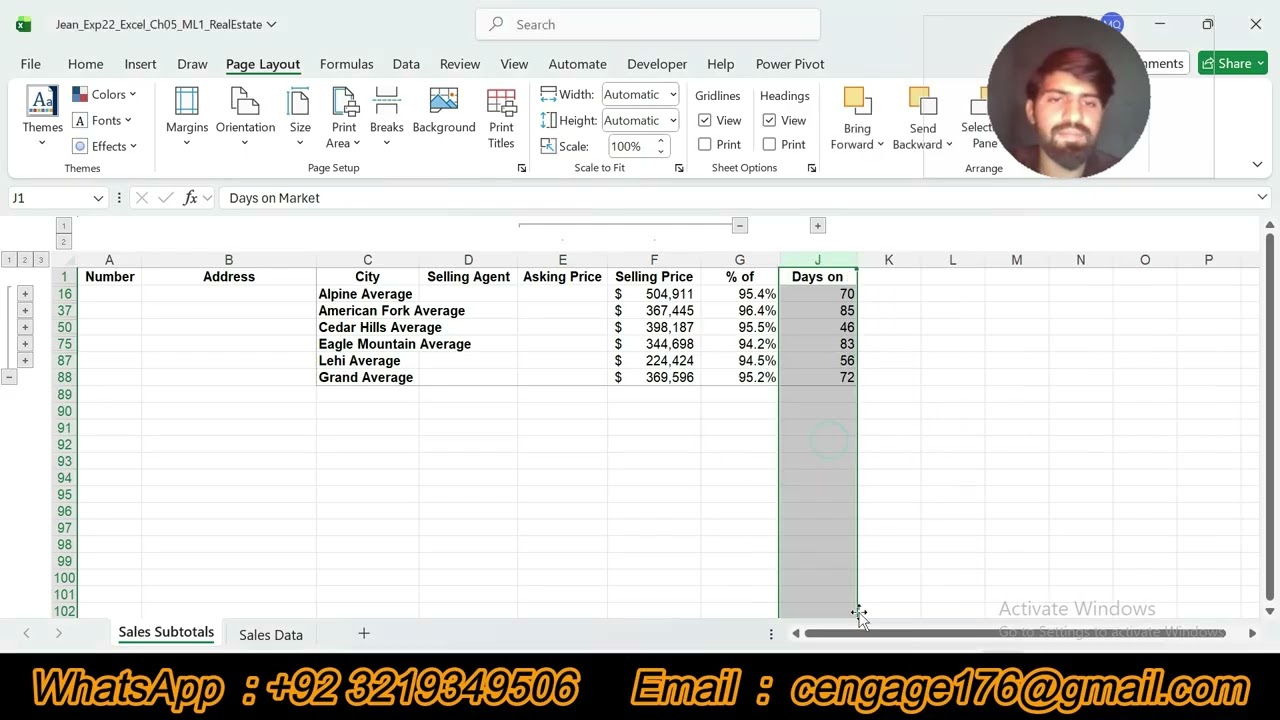Switch to the Insert tab
The width and height of the screenshot is (1280, 720).
140,64
